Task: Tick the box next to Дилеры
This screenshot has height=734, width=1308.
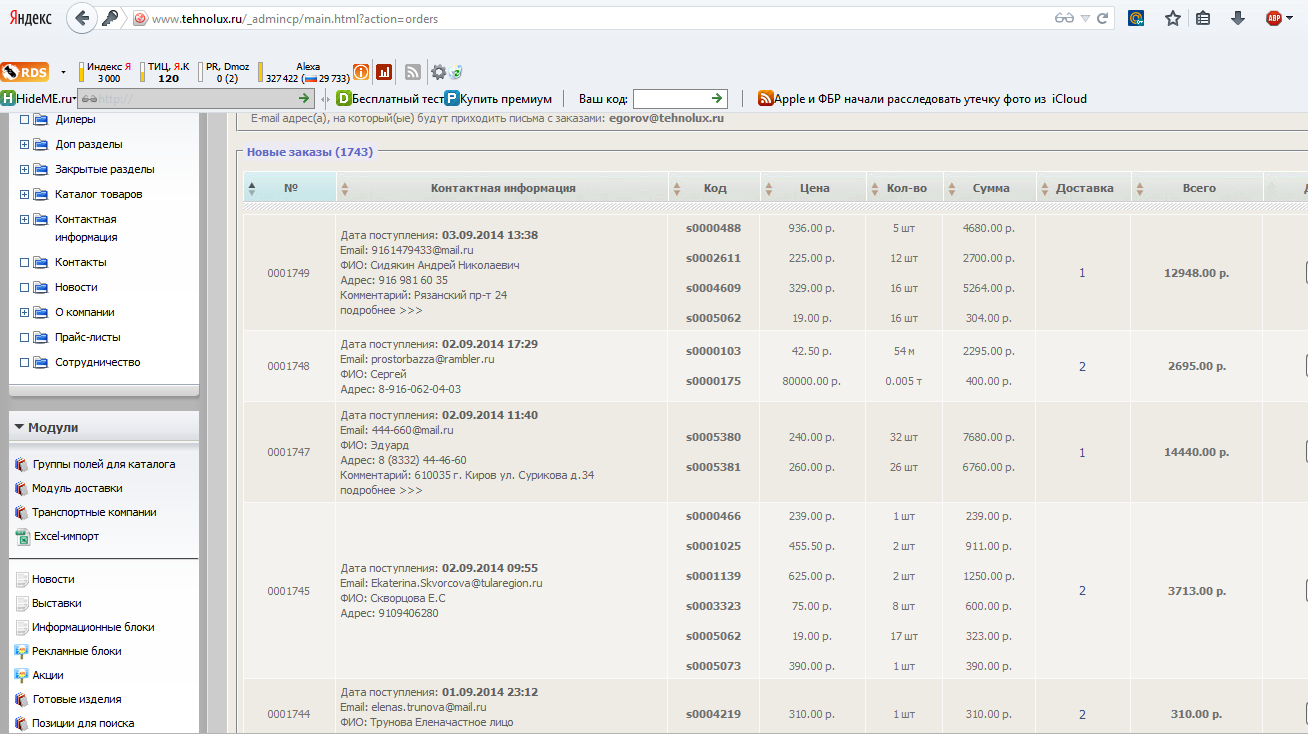Action: [24, 120]
